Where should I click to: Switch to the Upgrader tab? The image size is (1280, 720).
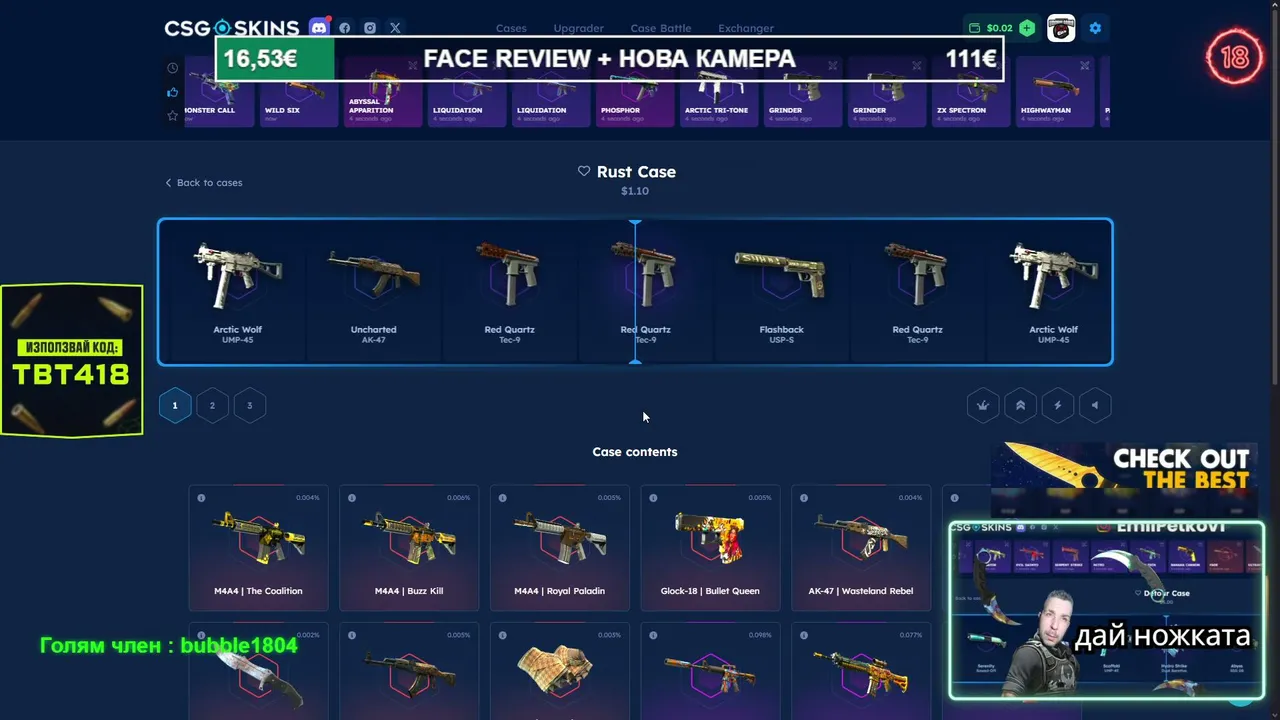(579, 28)
